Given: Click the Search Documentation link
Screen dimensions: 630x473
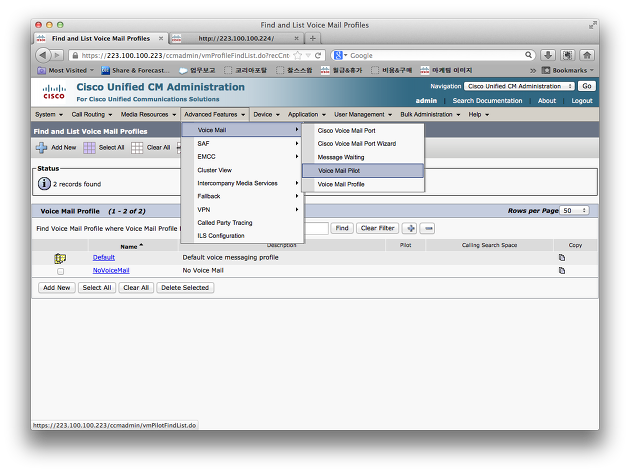Looking at the screenshot, I should point(487,101).
